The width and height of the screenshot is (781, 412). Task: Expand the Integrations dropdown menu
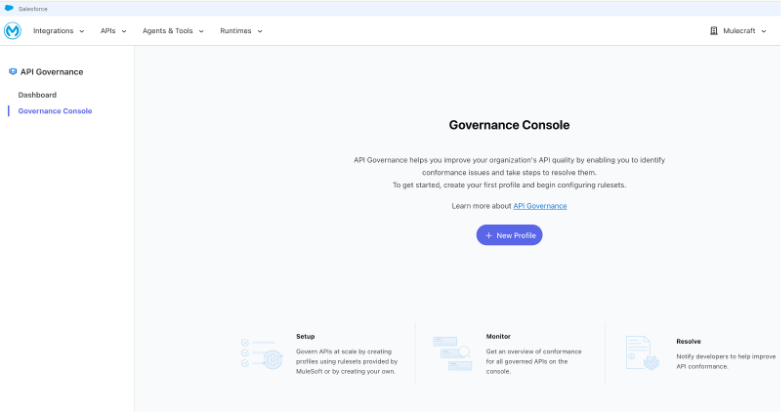pos(58,31)
